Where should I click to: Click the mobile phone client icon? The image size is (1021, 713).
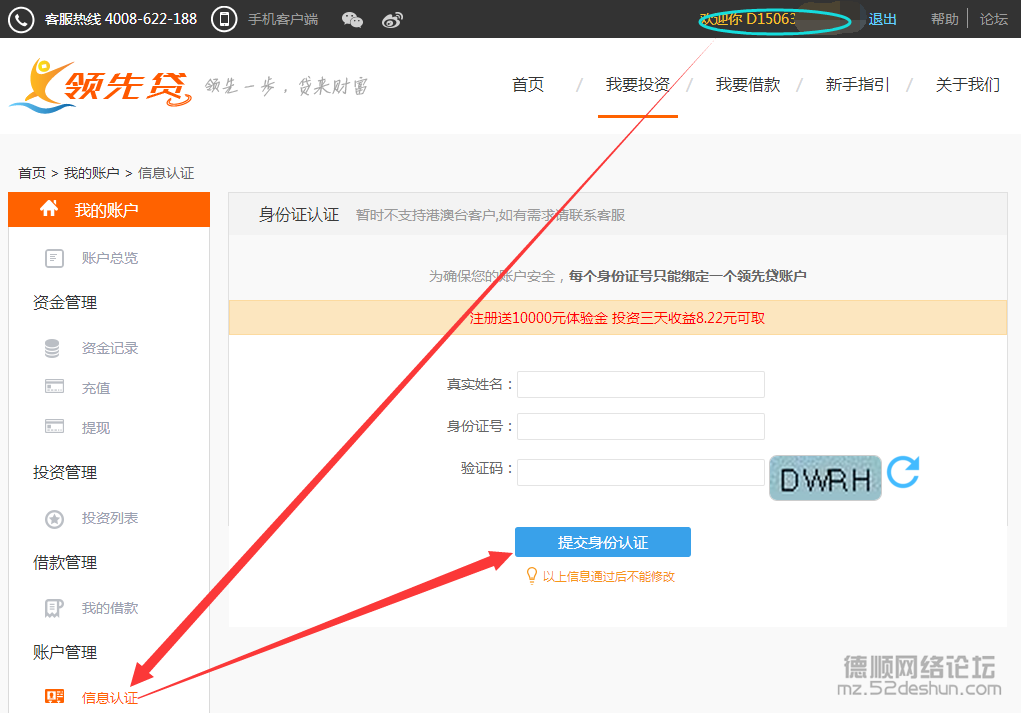click(x=224, y=19)
